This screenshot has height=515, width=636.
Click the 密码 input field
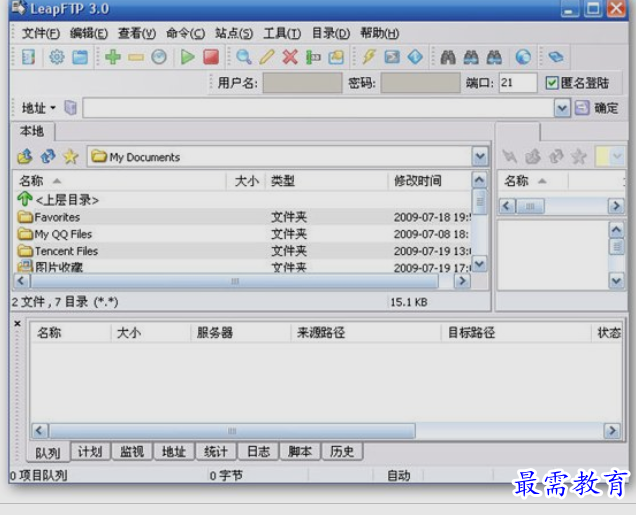[420, 83]
